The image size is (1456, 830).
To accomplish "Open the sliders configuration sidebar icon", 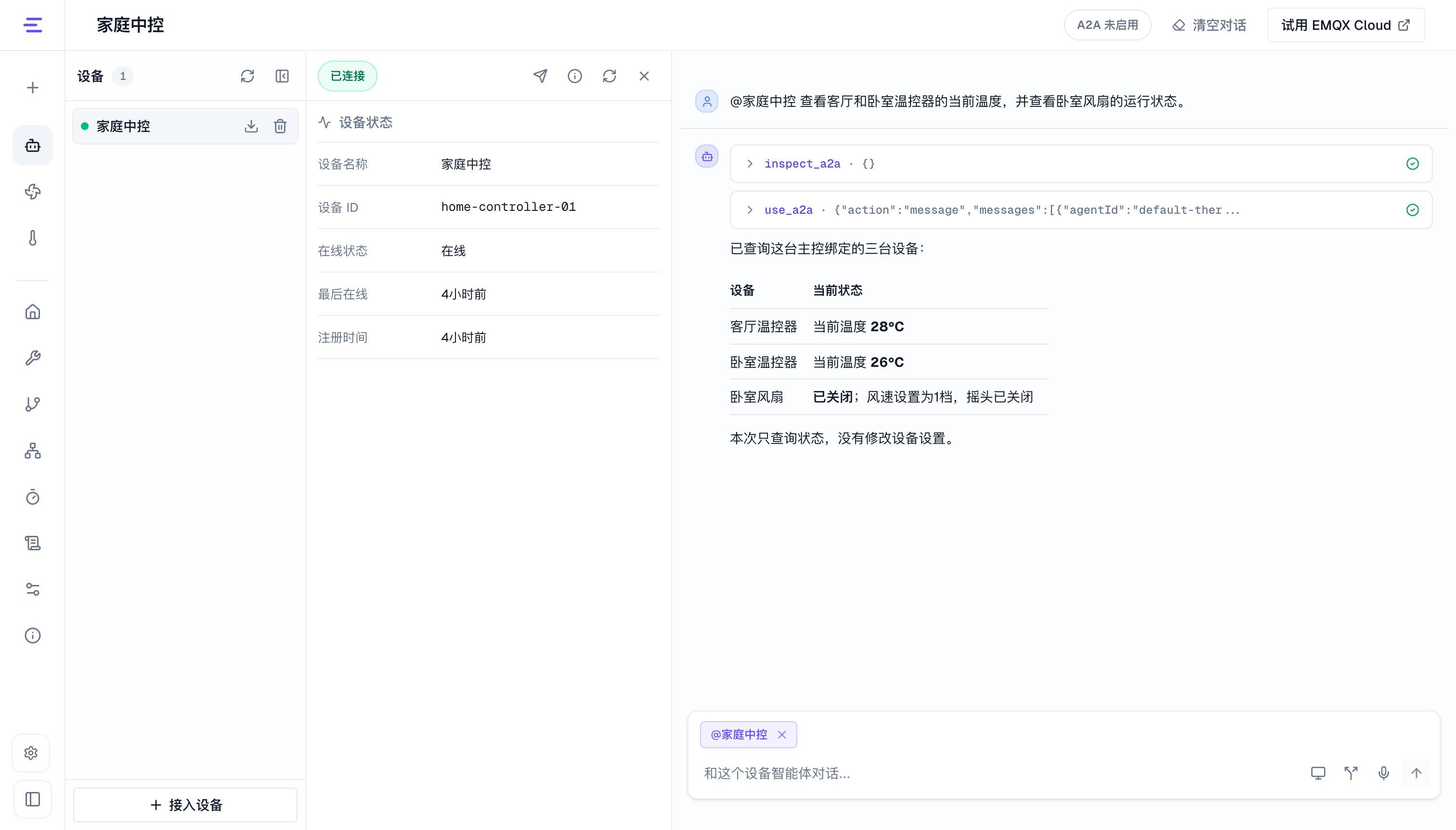I will pyautogui.click(x=32, y=589).
